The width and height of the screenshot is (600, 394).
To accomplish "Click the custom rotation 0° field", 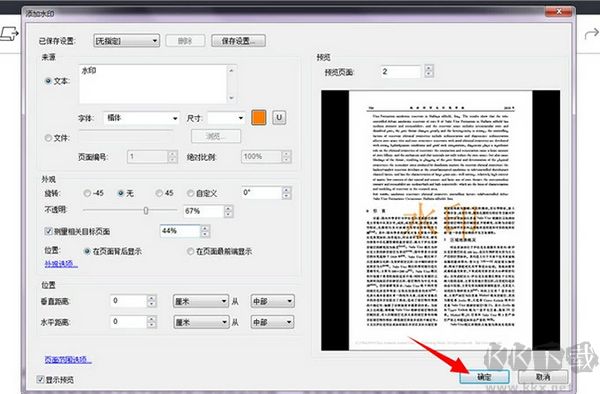I will click(262, 193).
